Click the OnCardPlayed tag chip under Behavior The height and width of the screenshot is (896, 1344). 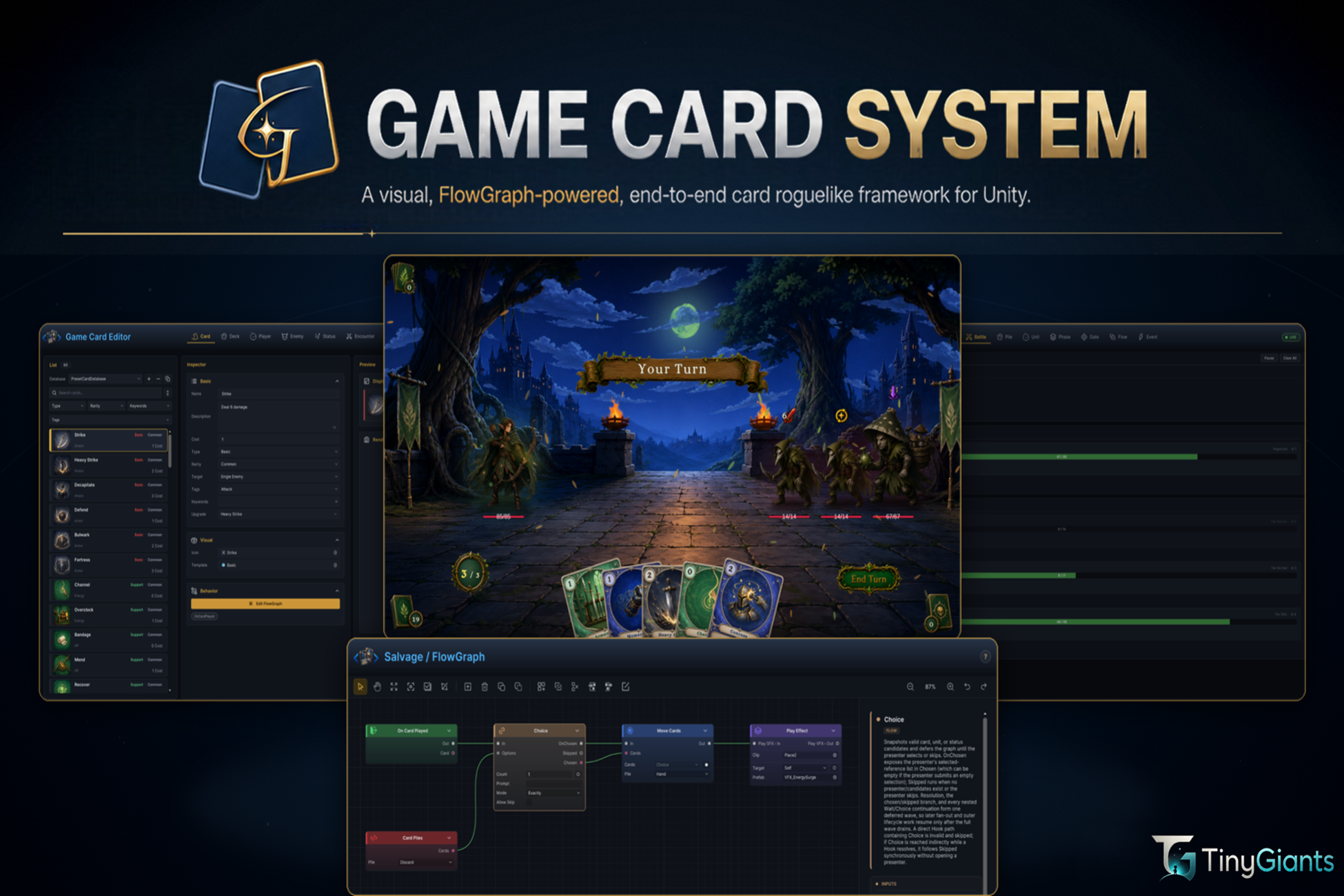[205, 617]
